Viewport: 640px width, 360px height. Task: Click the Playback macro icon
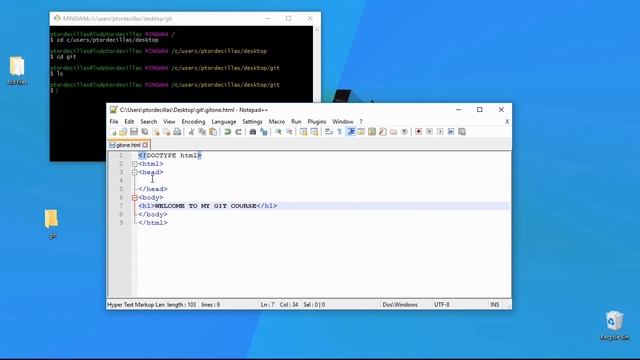pos(440,132)
